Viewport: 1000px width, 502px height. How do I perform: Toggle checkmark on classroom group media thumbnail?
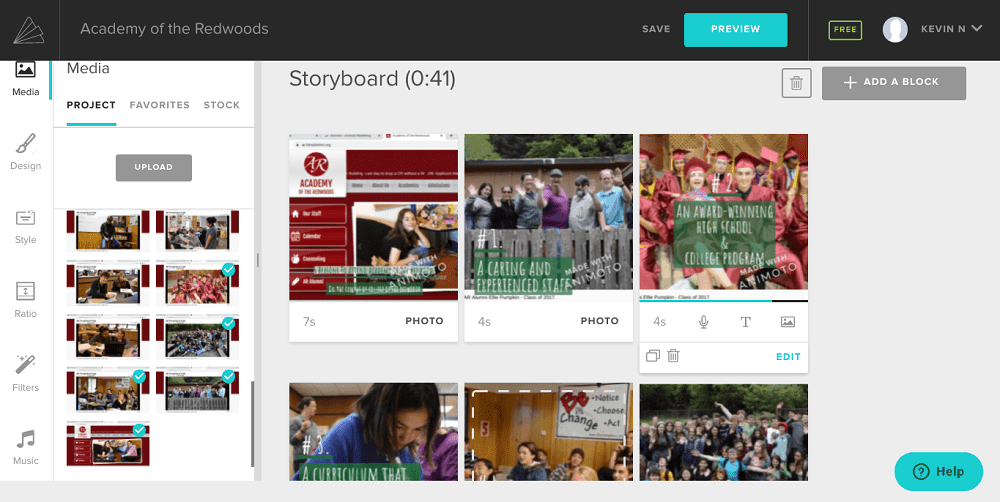[139, 376]
